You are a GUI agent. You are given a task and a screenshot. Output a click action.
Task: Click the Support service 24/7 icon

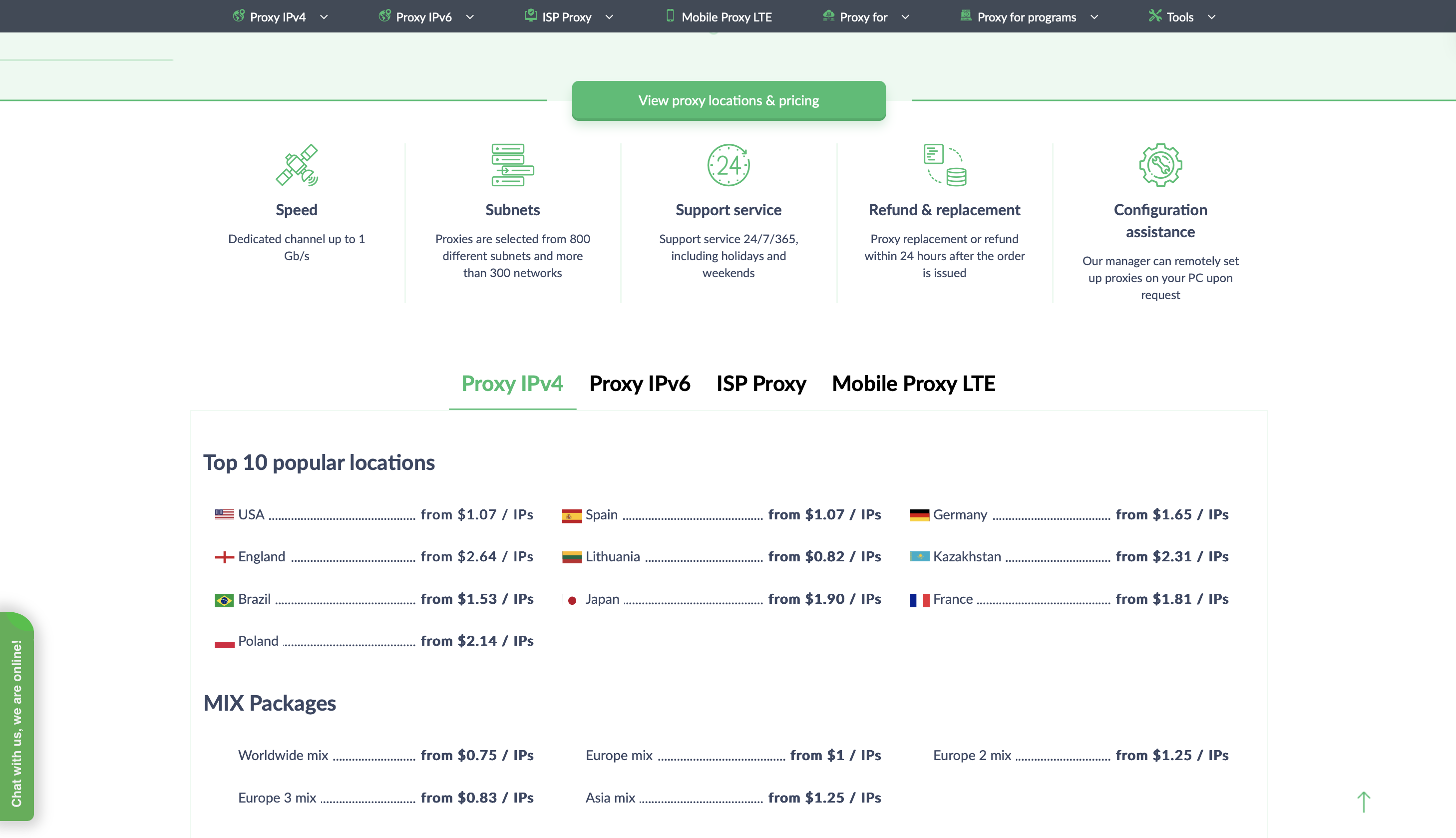[728, 164]
